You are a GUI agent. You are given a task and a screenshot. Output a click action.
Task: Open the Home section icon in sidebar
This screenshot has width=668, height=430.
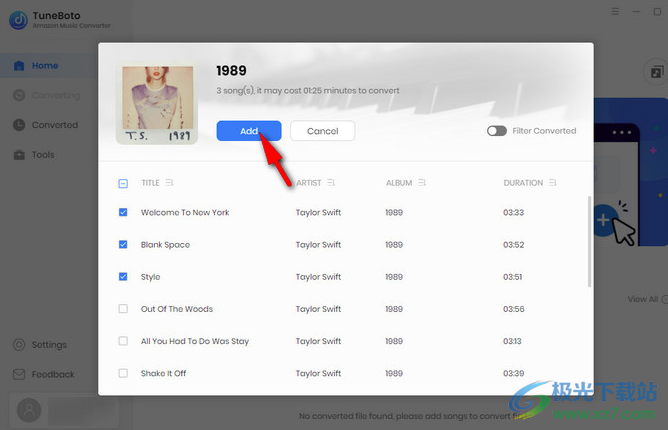coord(19,66)
